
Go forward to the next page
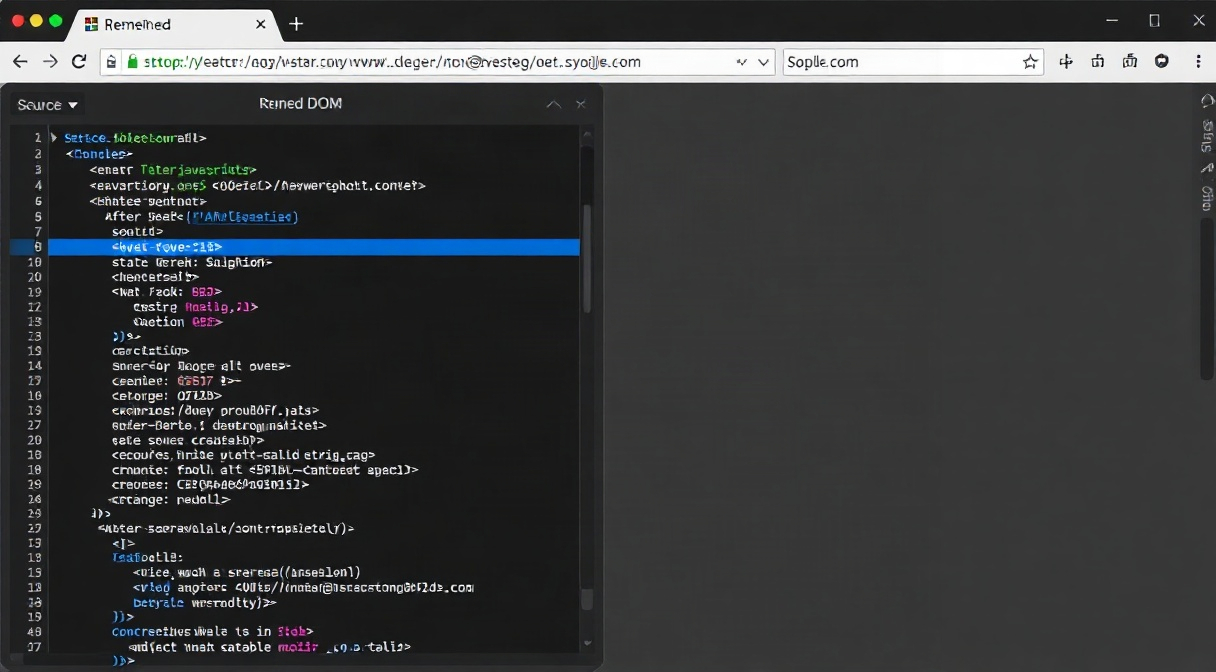[x=50, y=61]
